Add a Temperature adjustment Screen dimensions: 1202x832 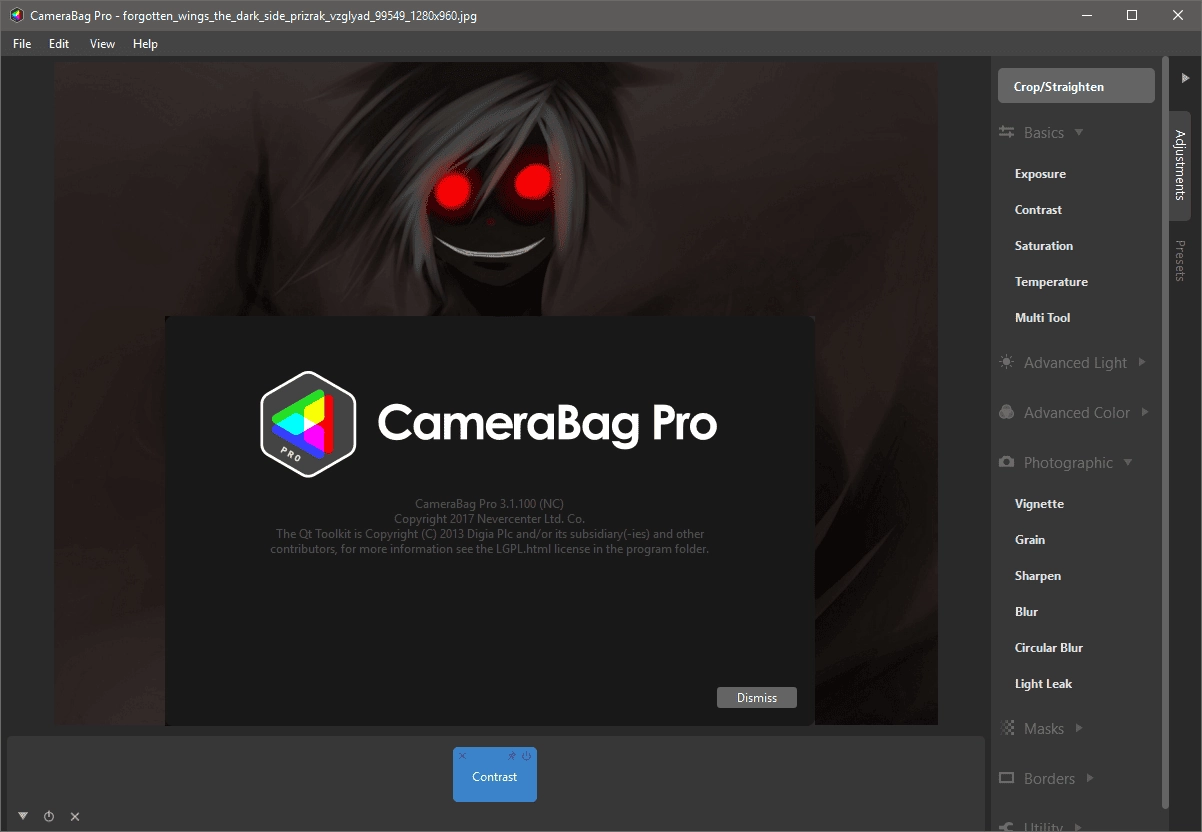(x=1051, y=282)
